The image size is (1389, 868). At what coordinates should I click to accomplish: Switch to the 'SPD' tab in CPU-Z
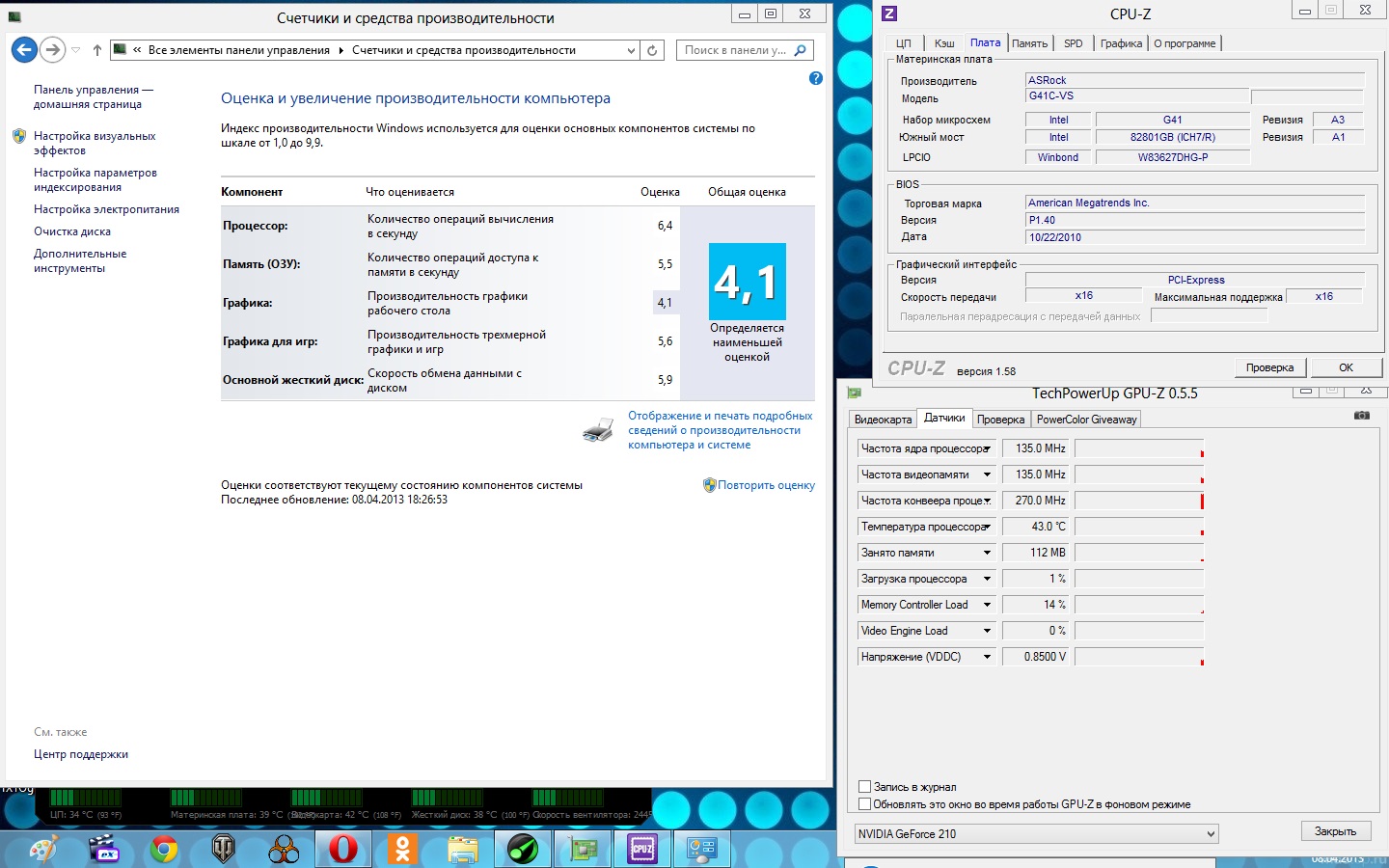pyautogui.click(x=1074, y=43)
